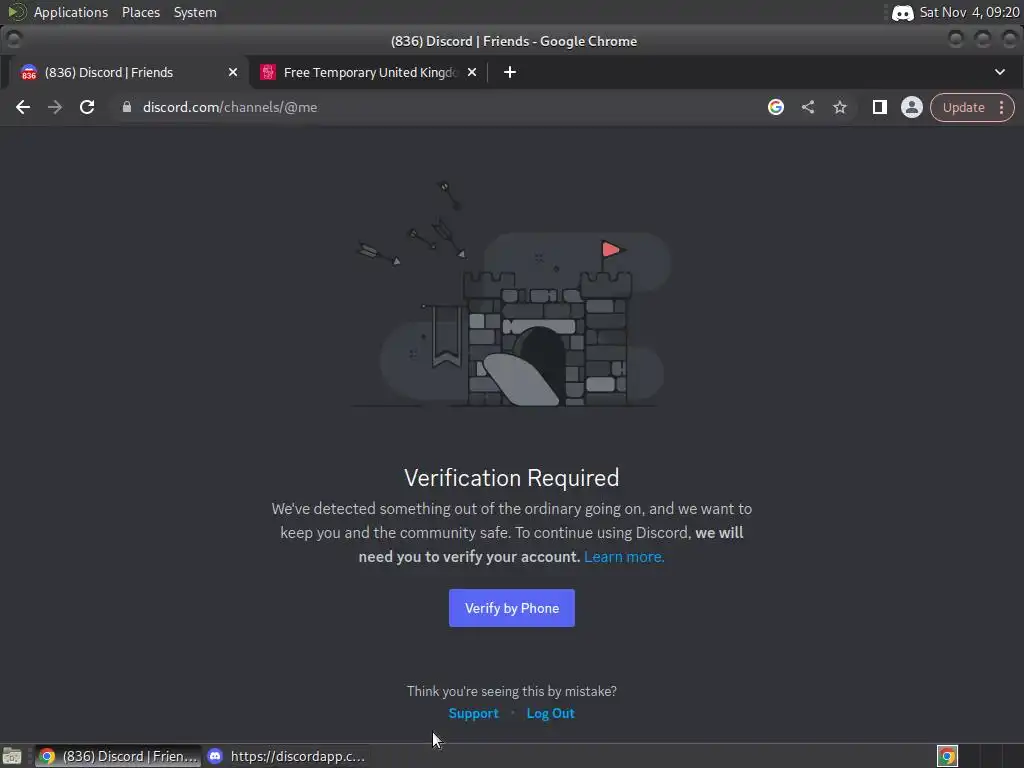Open a new browser tab
The image size is (1024, 768).
[x=510, y=72]
